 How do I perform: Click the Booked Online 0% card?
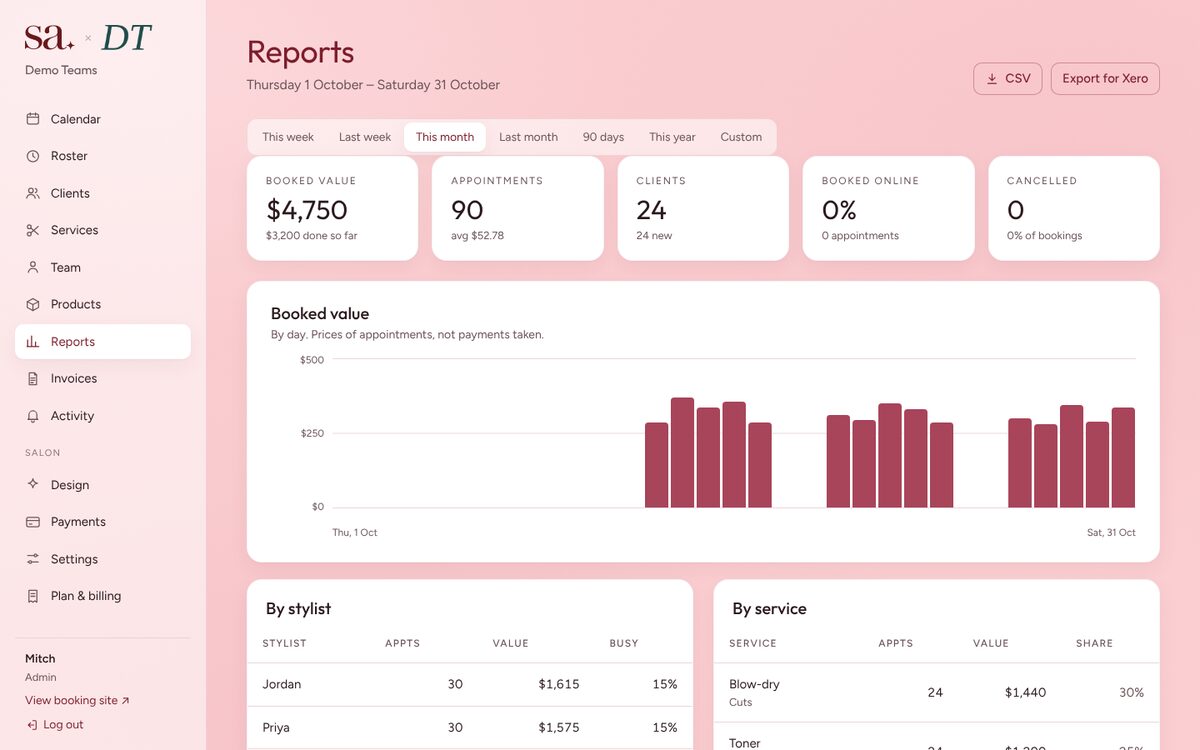coord(889,208)
